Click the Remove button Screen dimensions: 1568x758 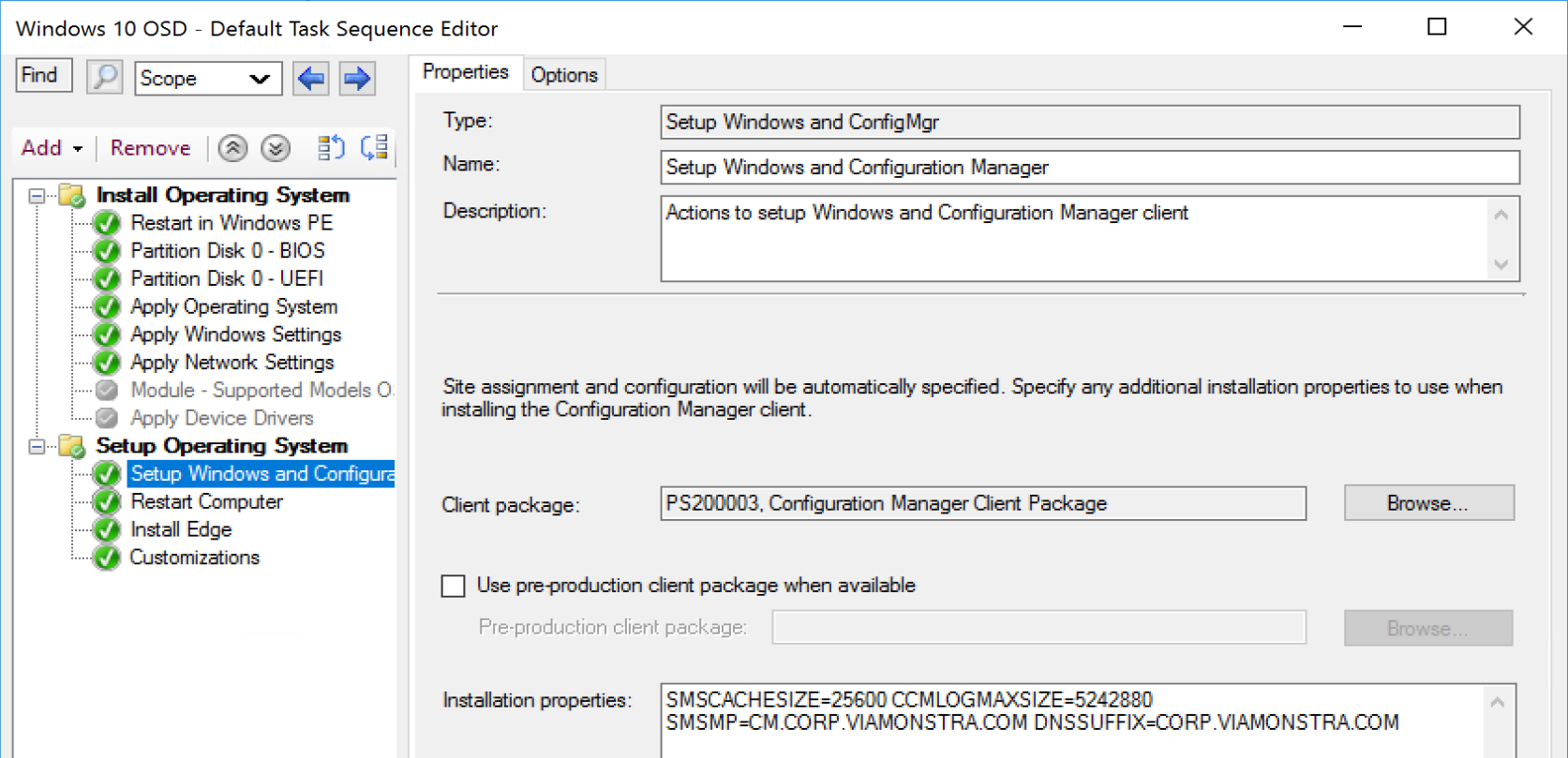(x=150, y=148)
